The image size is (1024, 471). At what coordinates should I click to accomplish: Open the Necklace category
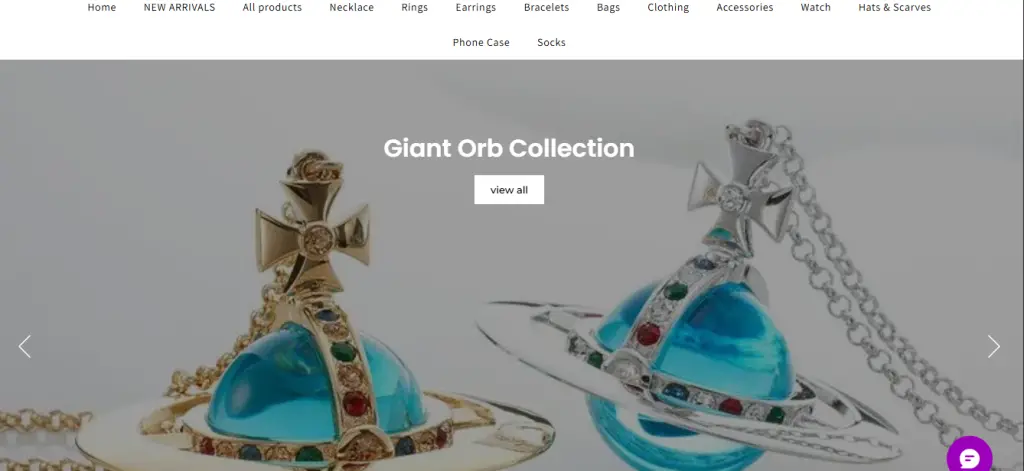pyautogui.click(x=351, y=7)
